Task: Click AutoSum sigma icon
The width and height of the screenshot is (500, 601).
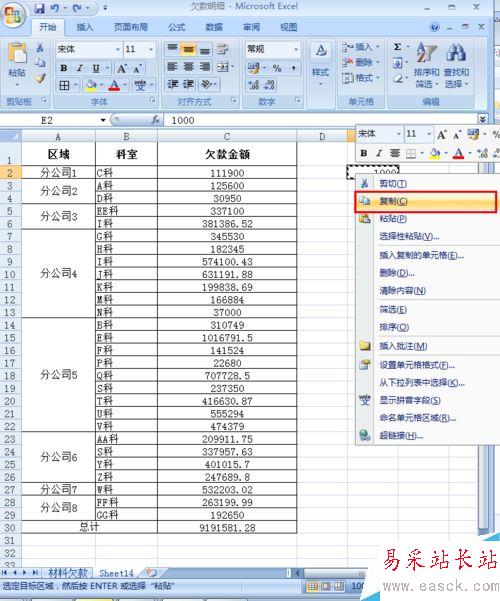Action: pyautogui.click(x=398, y=47)
